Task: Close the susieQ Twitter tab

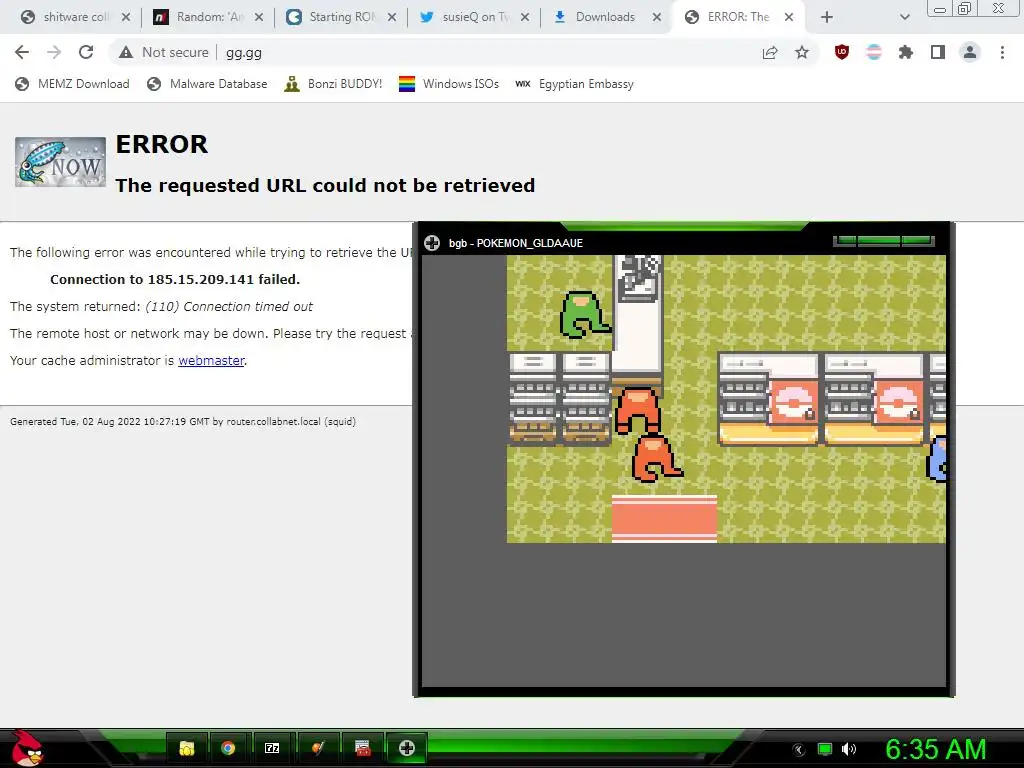Action: click(524, 17)
